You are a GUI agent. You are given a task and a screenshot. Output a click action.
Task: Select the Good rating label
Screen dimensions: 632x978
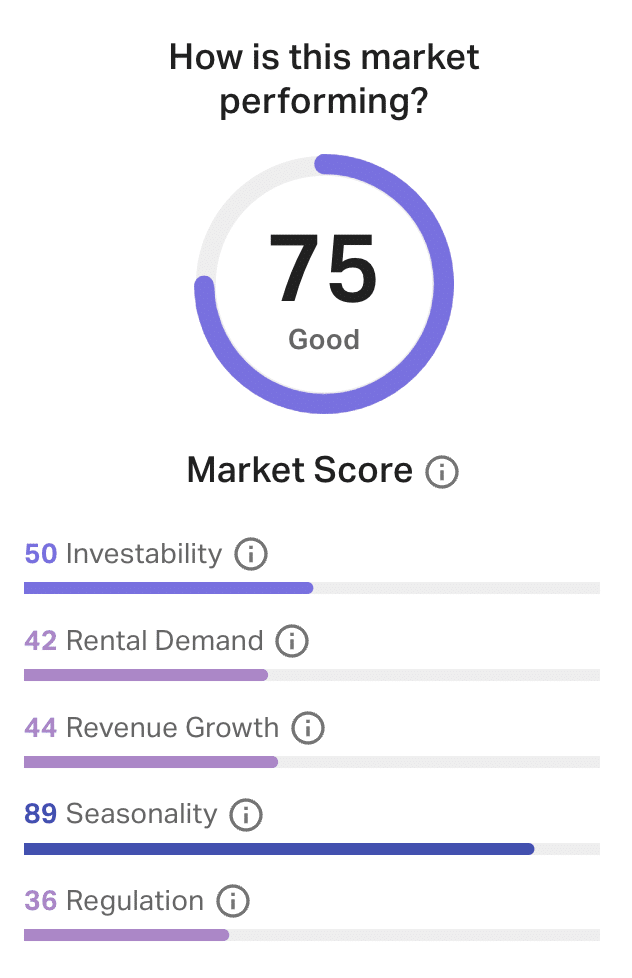(x=323, y=340)
